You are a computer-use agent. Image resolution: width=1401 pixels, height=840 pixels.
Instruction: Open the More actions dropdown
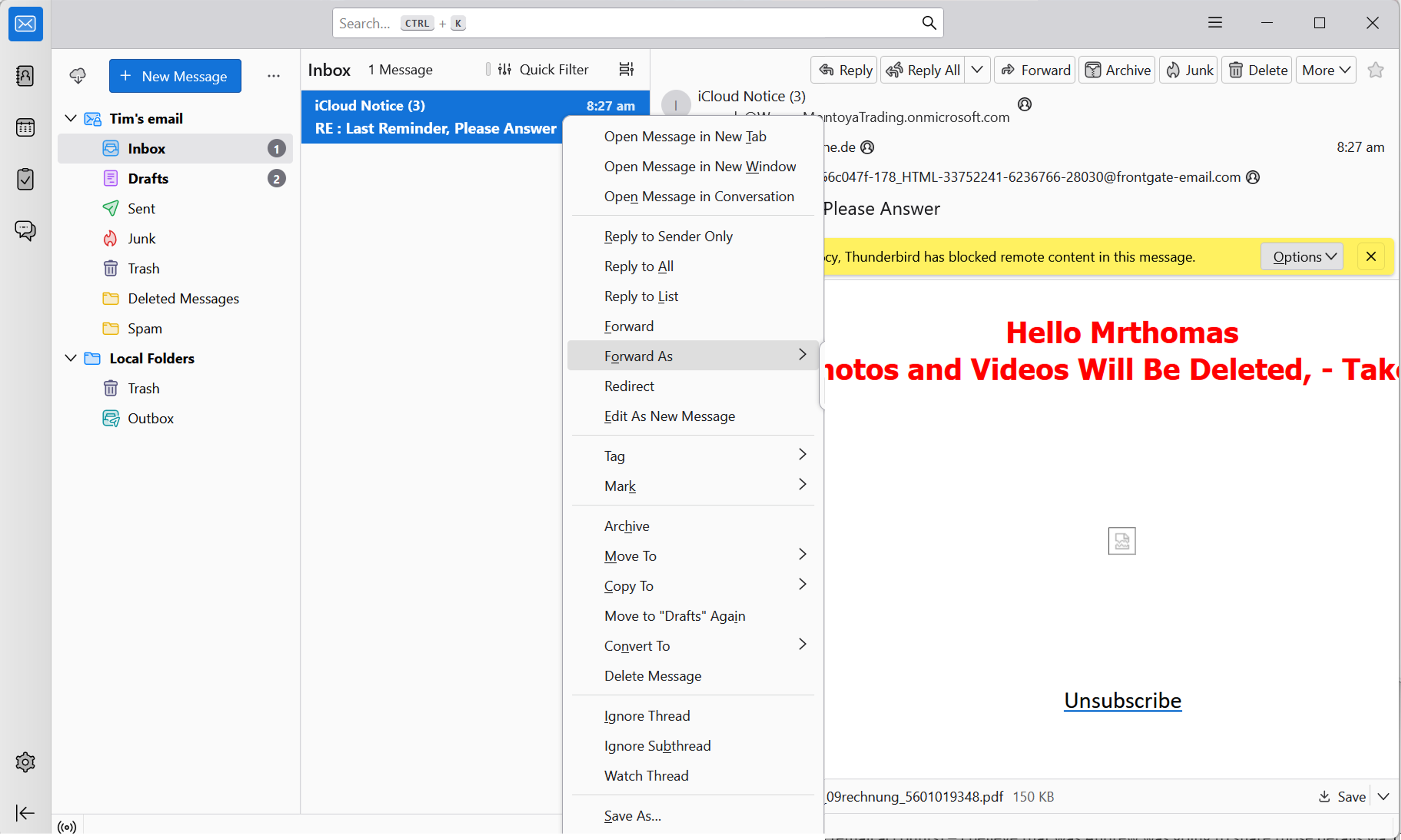(x=1326, y=70)
